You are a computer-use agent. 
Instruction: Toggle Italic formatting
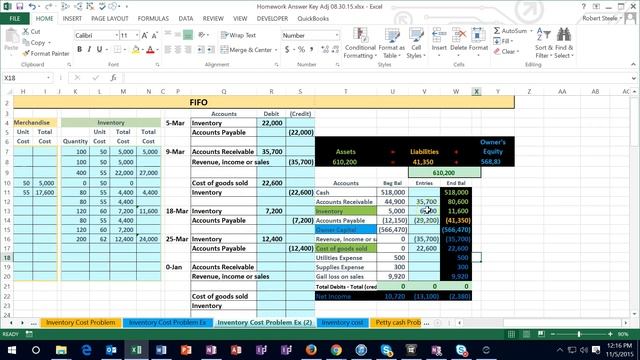point(89,49)
